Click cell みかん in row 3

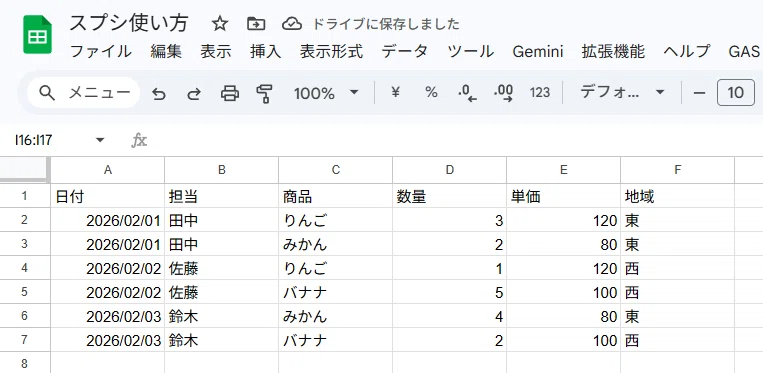[335, 244]
